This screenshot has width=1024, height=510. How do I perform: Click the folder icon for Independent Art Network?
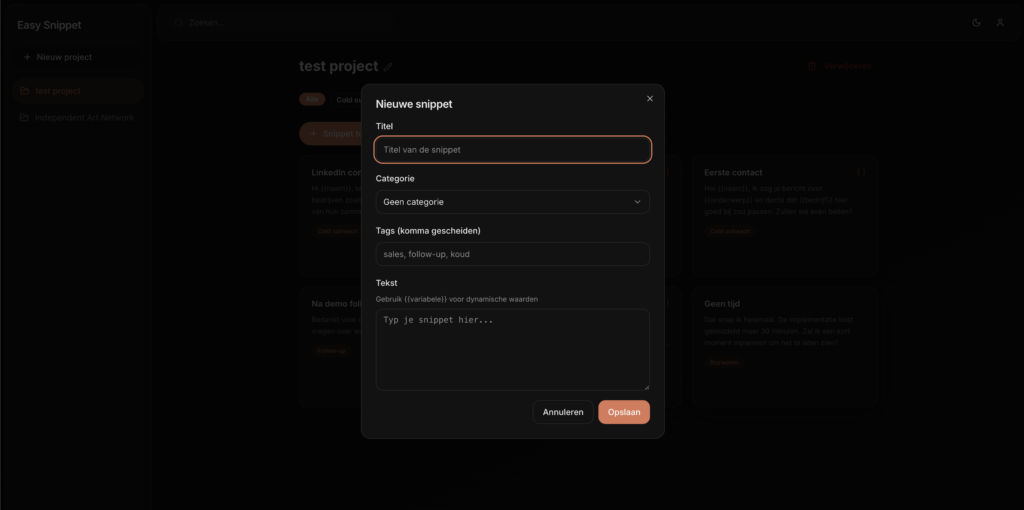click(x=25, y=117)
